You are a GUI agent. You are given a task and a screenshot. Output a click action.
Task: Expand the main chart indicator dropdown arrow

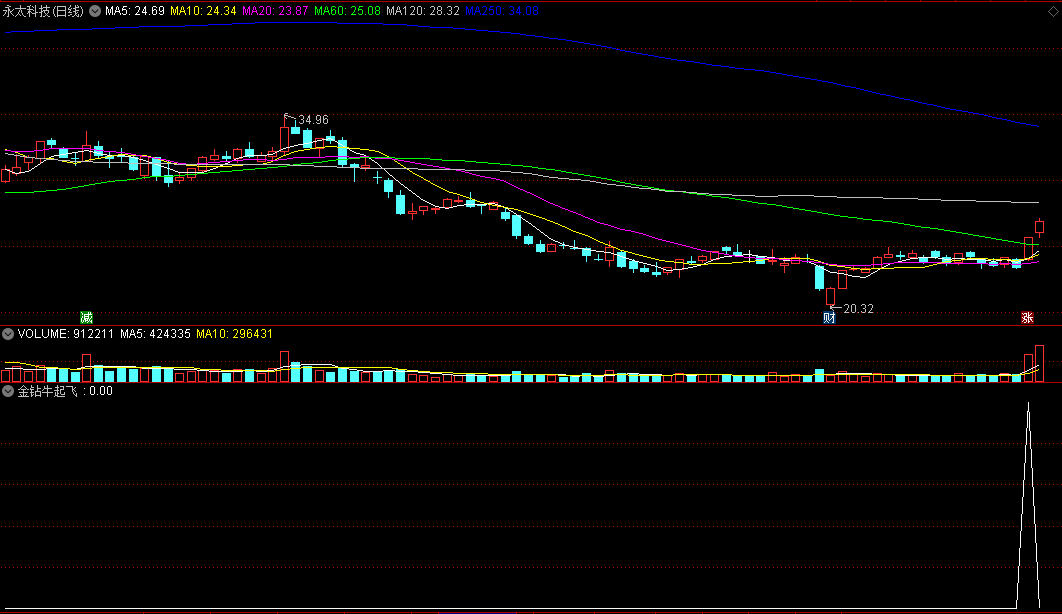95,11
